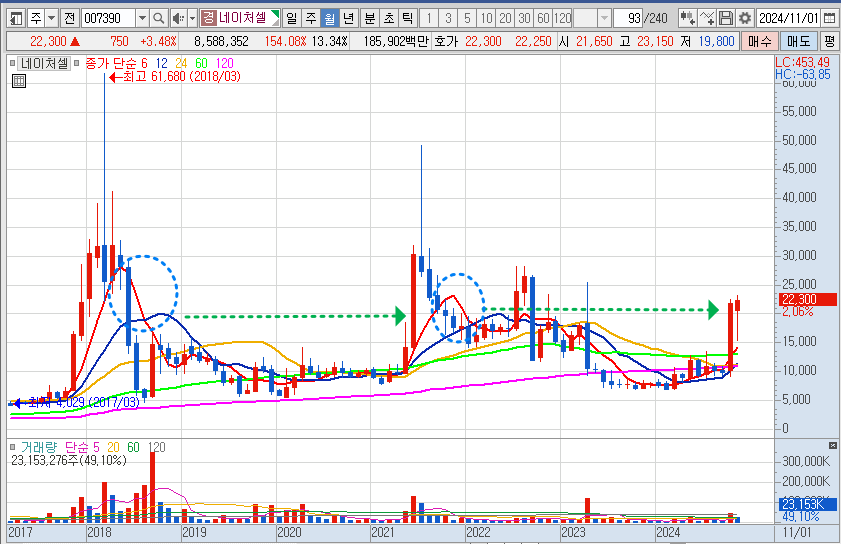Image resolution: width=841 pixels, height=544 pixels.
Task: Click volume average period 20 in legend
Action: point(113,447)
